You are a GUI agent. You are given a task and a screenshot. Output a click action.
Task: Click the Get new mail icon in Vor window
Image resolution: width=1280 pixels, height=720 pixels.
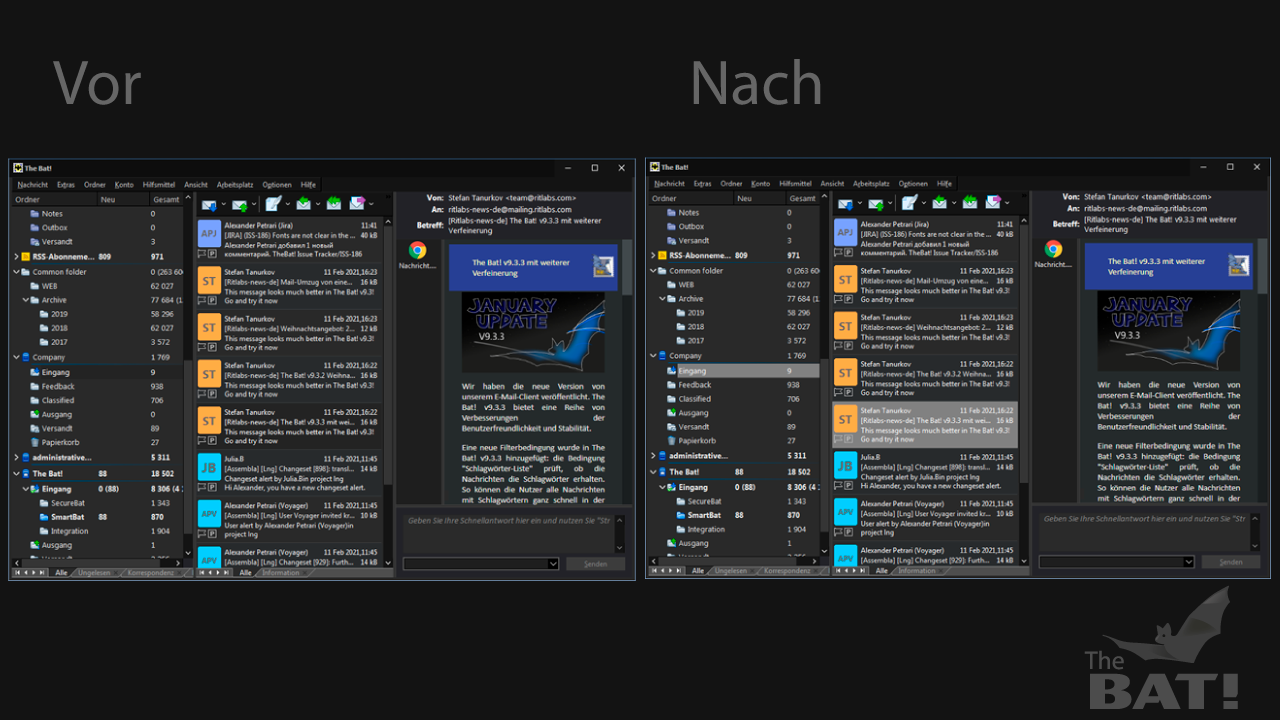[209, 204]
